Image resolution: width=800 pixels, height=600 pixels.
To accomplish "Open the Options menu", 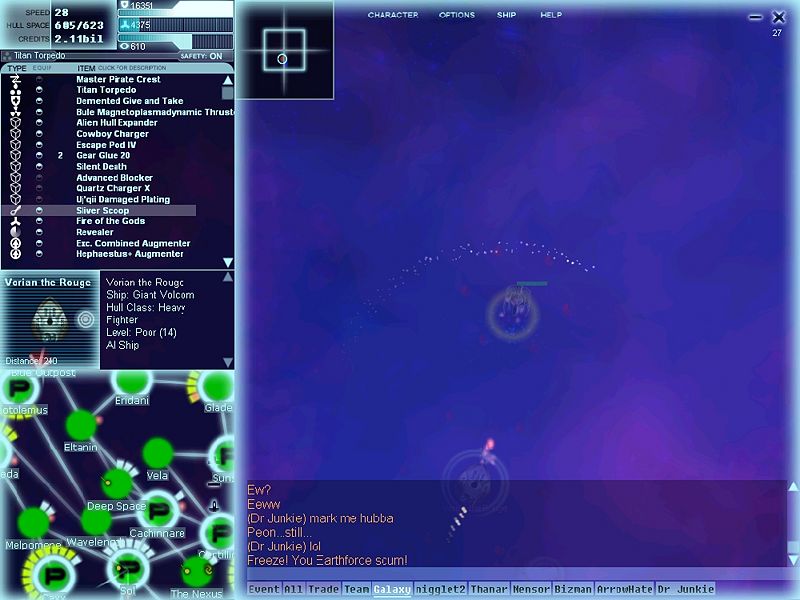I will [x=457, y=15].
